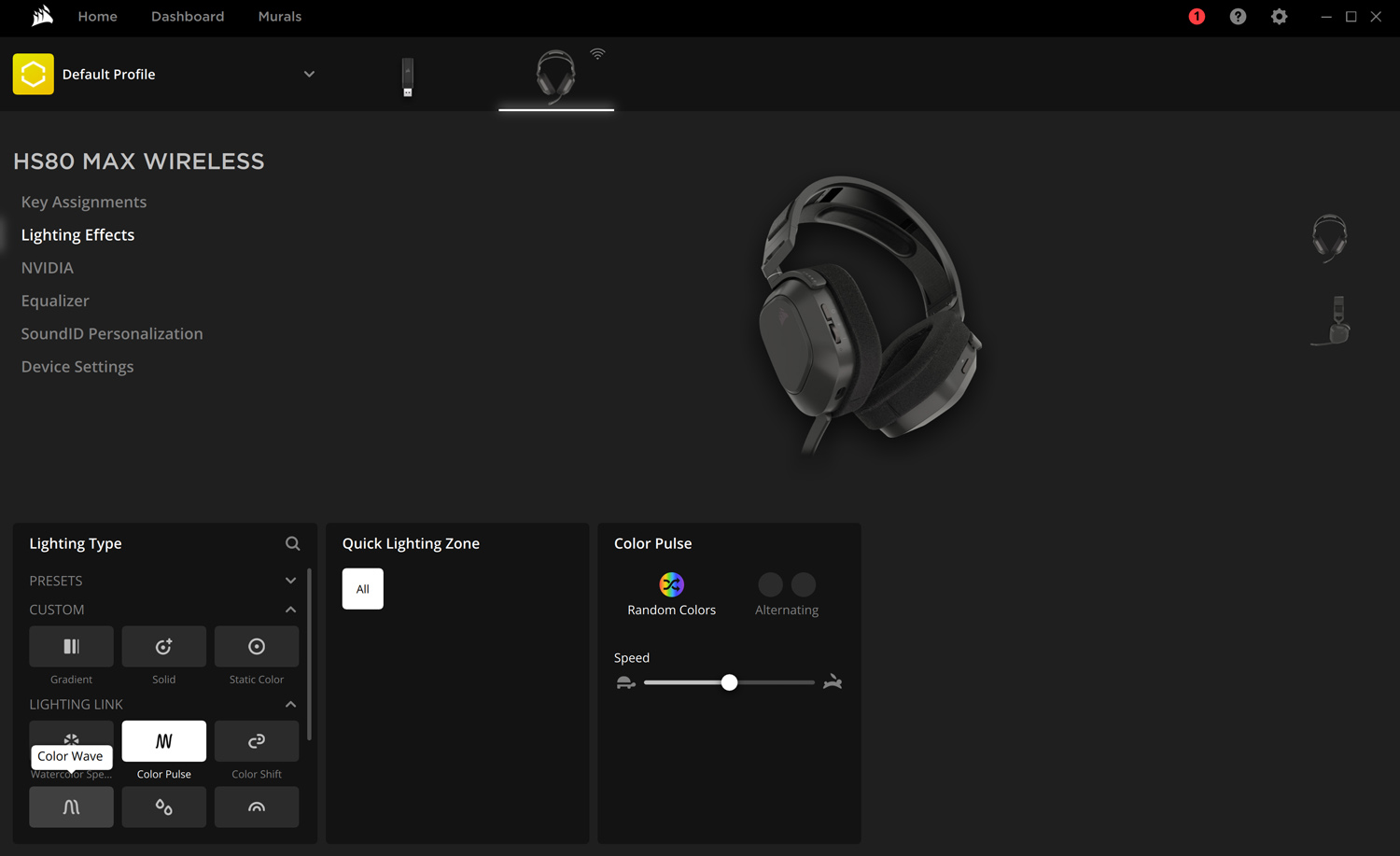
Task: Click the Quick Lighting Zone heading
Action: click(411, 543)
